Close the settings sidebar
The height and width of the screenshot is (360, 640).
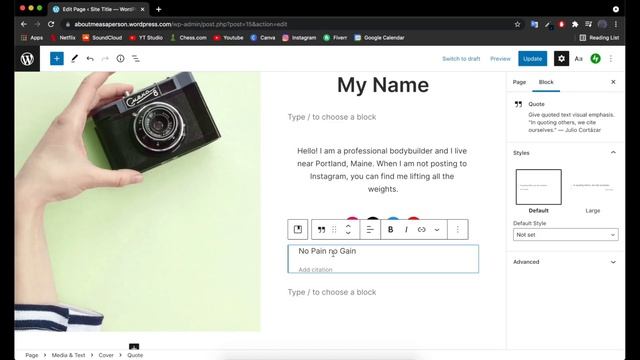[613, 82]
